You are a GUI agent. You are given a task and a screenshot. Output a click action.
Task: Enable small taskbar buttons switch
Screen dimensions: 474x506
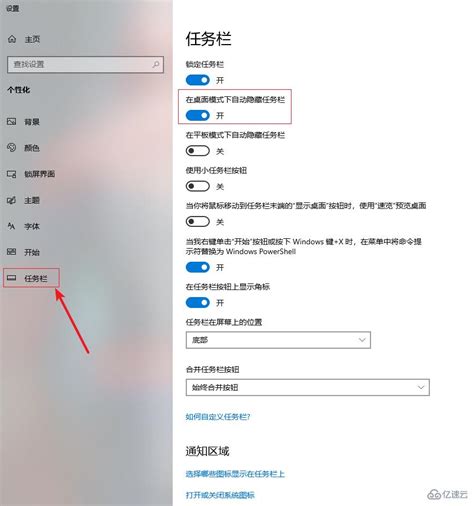coord(198,186)
